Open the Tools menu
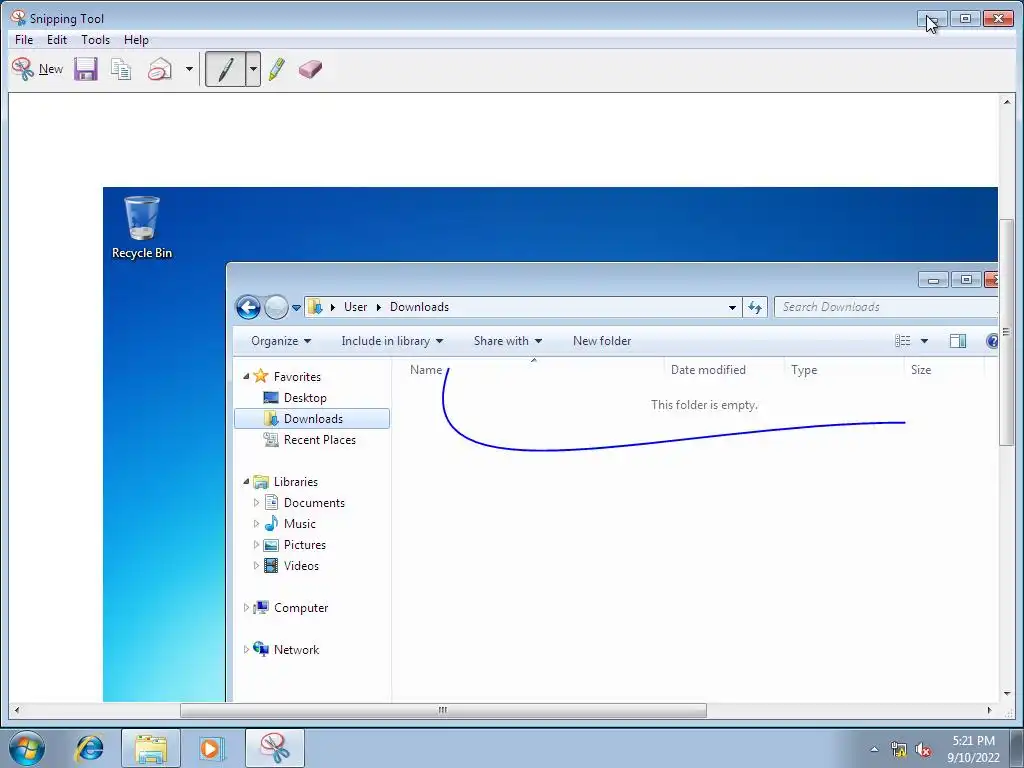The height and width of the screenshot is (768, 1024). click(95, 40)
